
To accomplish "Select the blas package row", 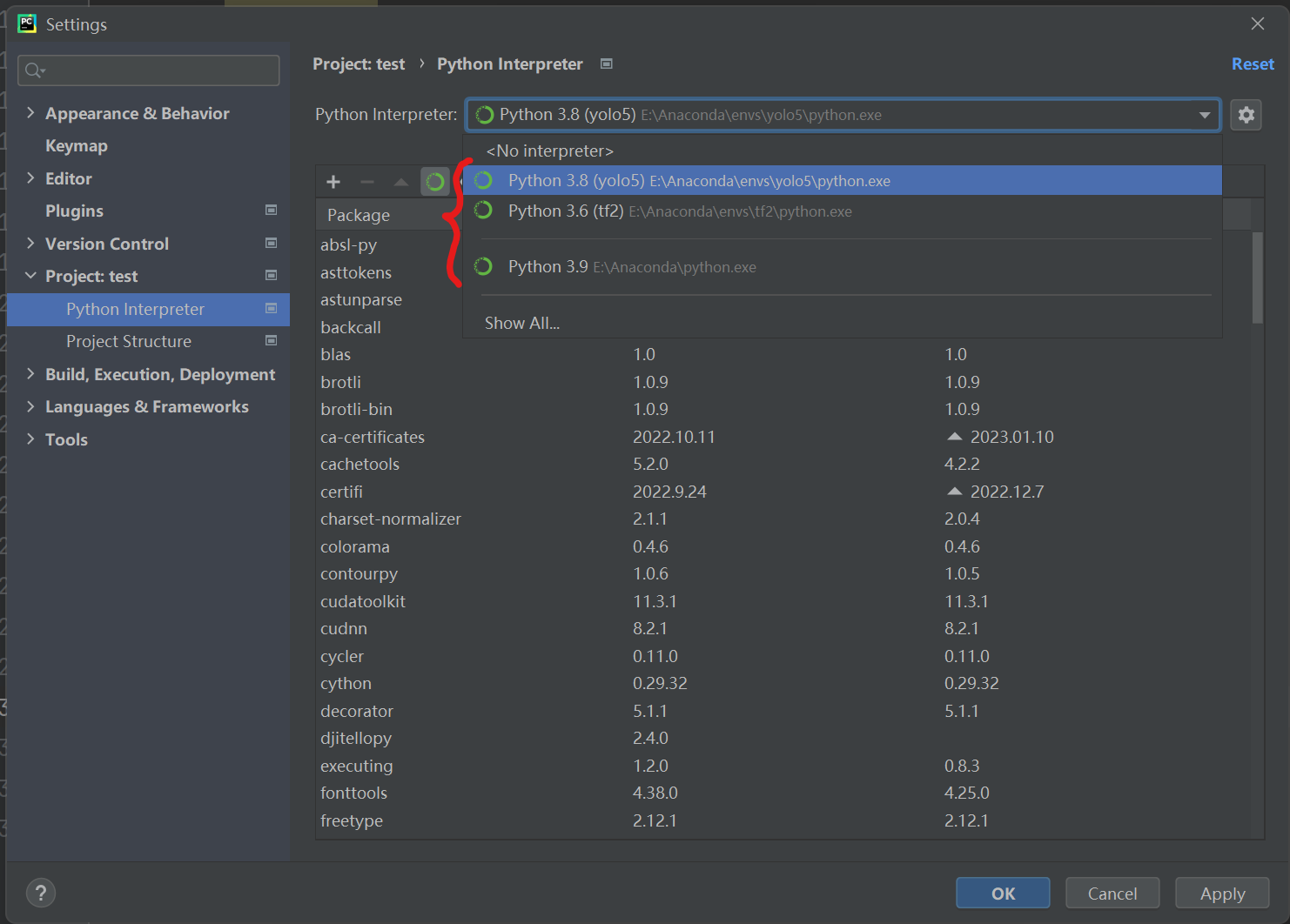I will coord(783,354).
